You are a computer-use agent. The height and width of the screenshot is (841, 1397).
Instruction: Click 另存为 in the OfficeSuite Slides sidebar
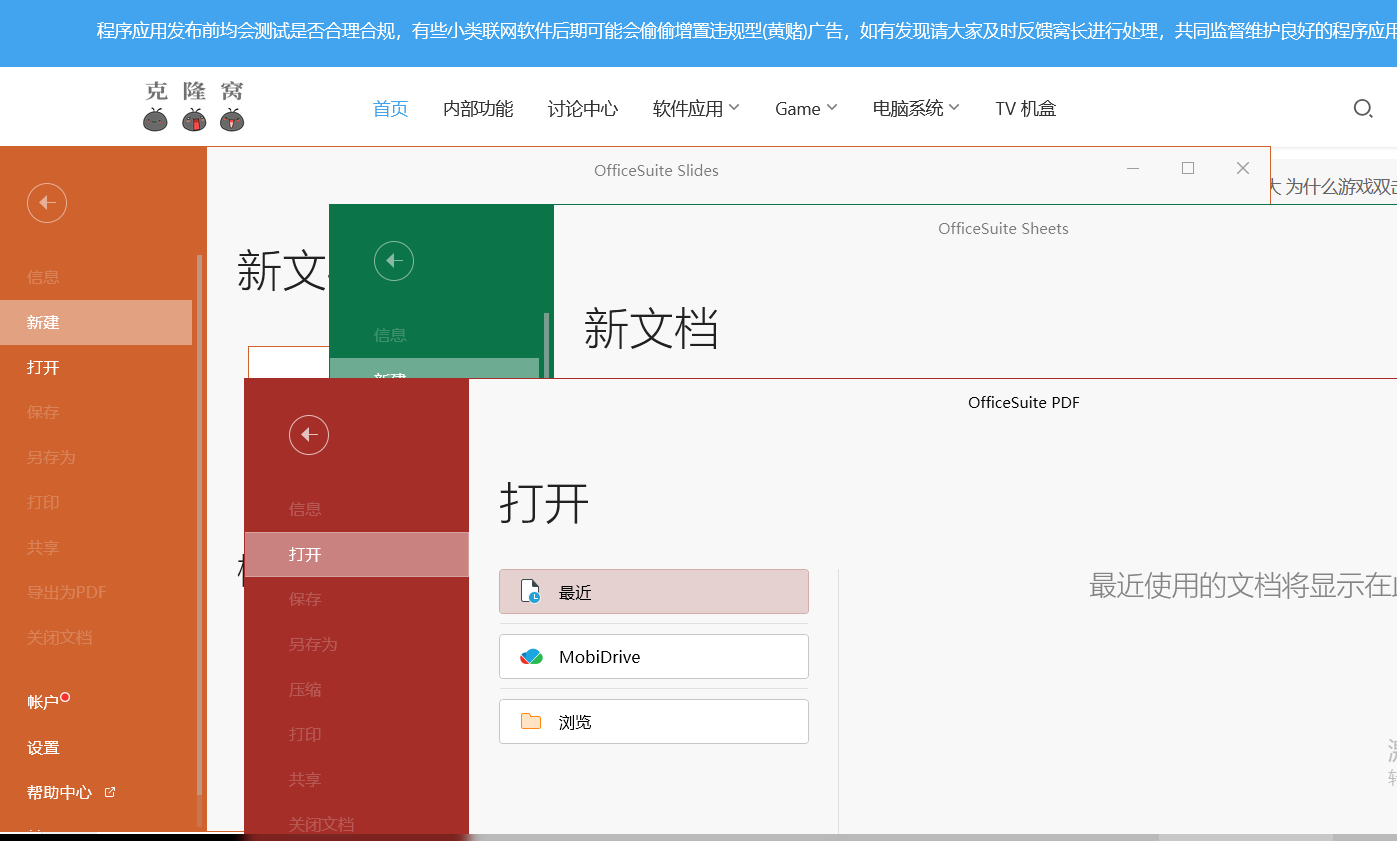(51, 457)
